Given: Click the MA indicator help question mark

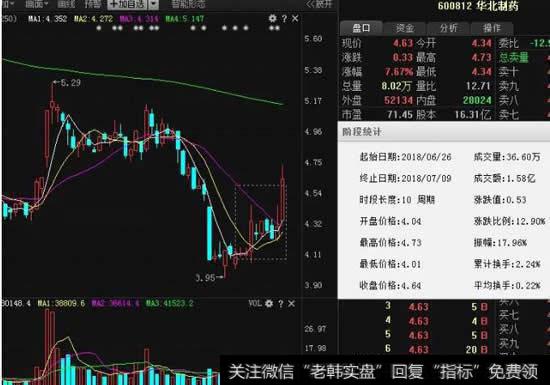Looking at the screenshot, I should click(x=284, y=19).
